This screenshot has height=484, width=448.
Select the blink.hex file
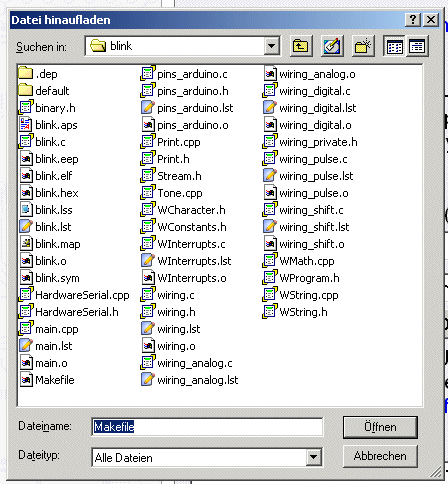pos(49,193)
